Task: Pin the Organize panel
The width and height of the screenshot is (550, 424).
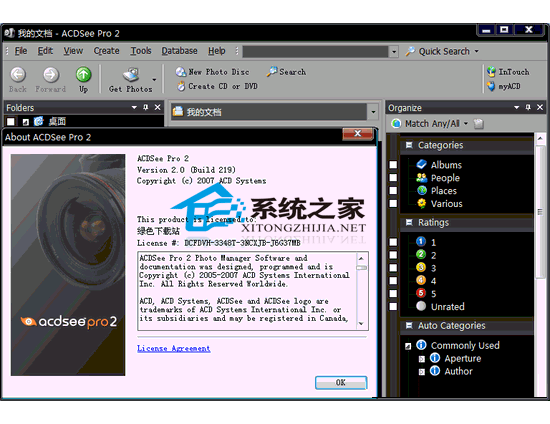Action: tap(528, 107)
